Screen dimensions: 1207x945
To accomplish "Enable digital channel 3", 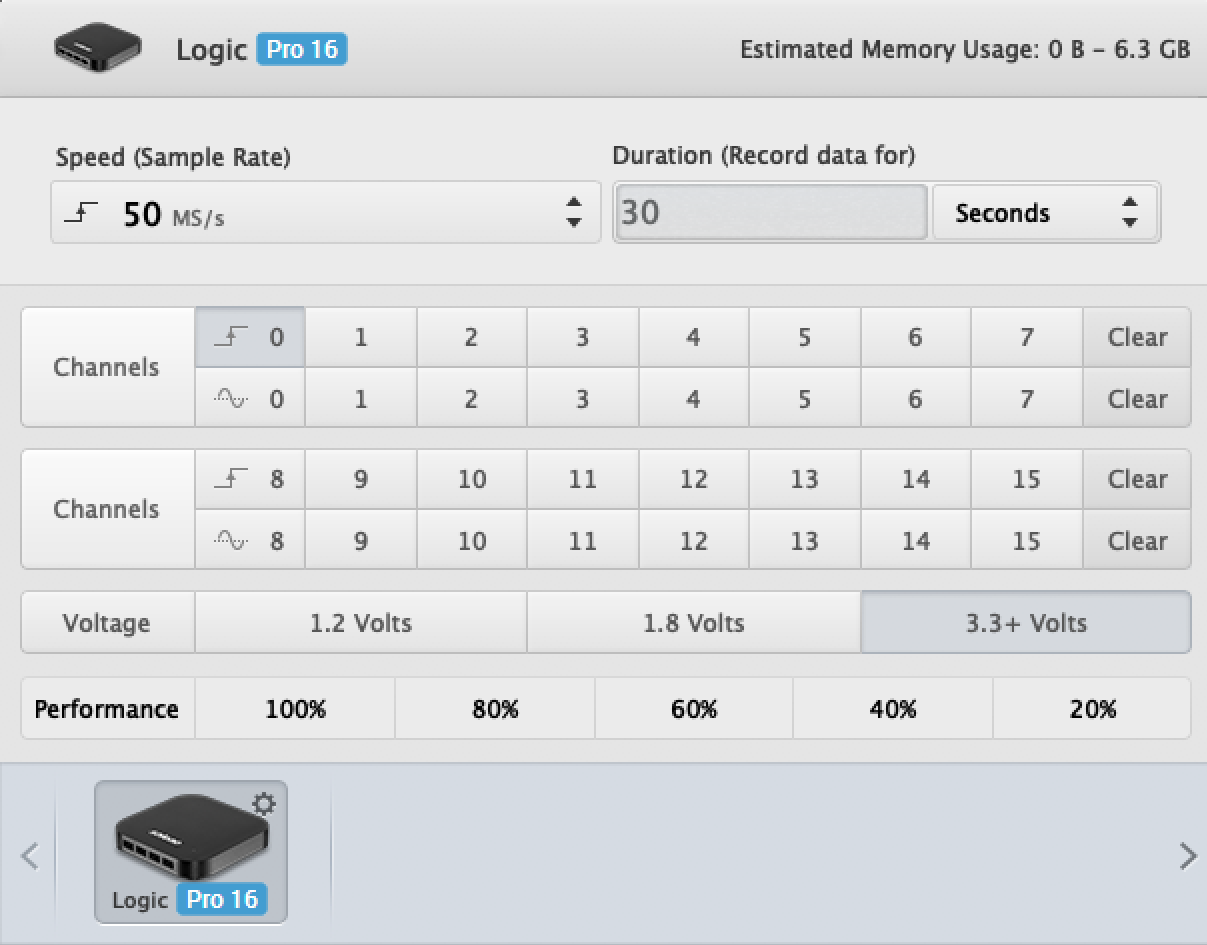I will [x=582, y=337].
